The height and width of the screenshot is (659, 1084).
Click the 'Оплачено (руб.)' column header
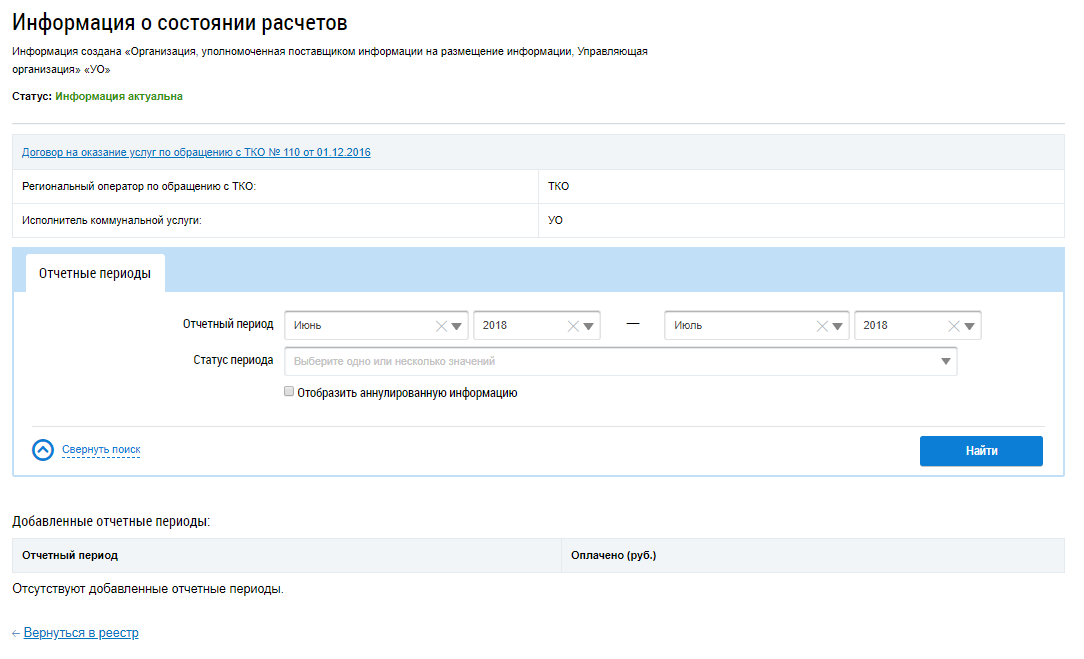tap(613, 555)
